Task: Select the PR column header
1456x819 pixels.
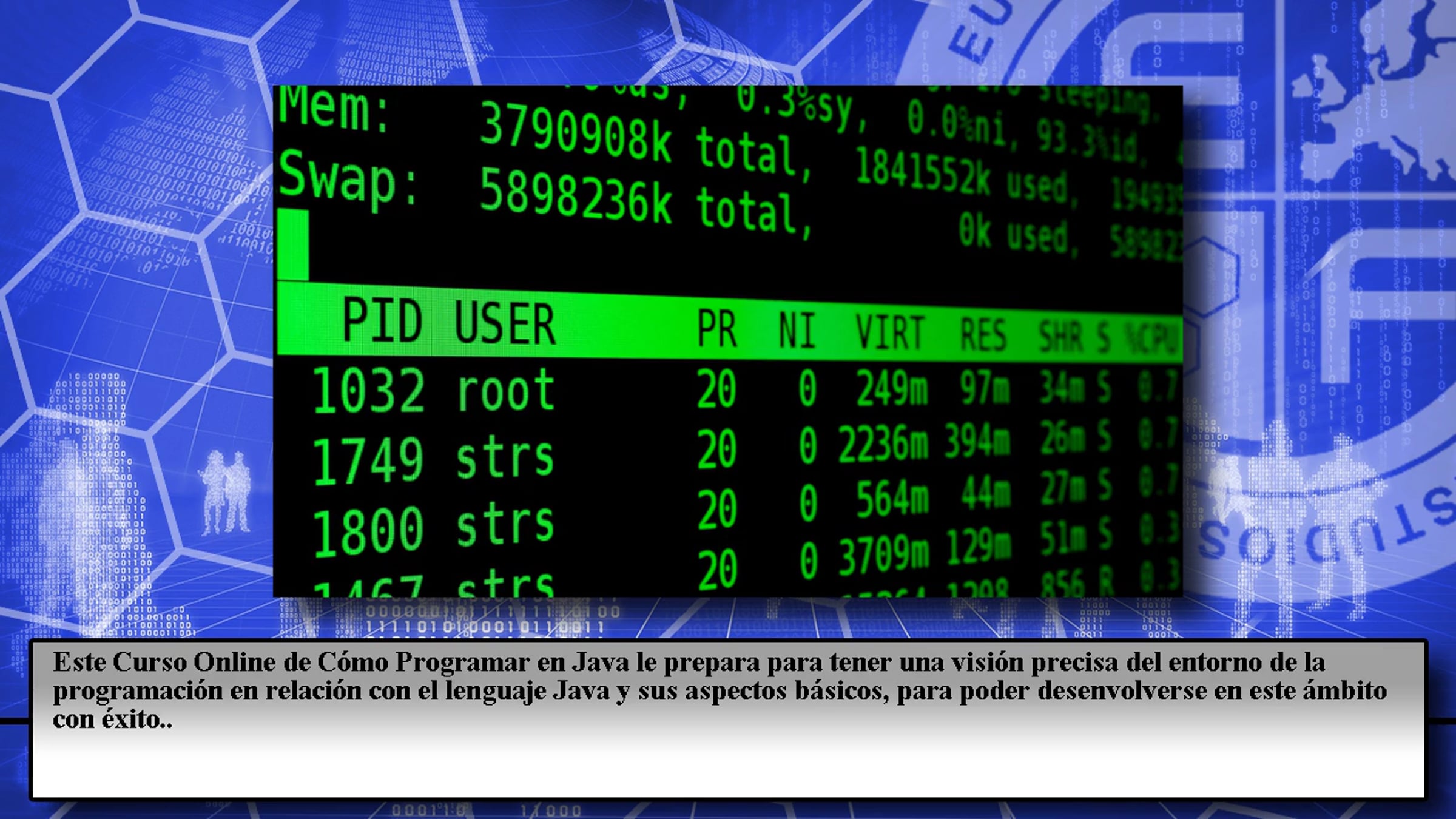Action: coord(716,329)
